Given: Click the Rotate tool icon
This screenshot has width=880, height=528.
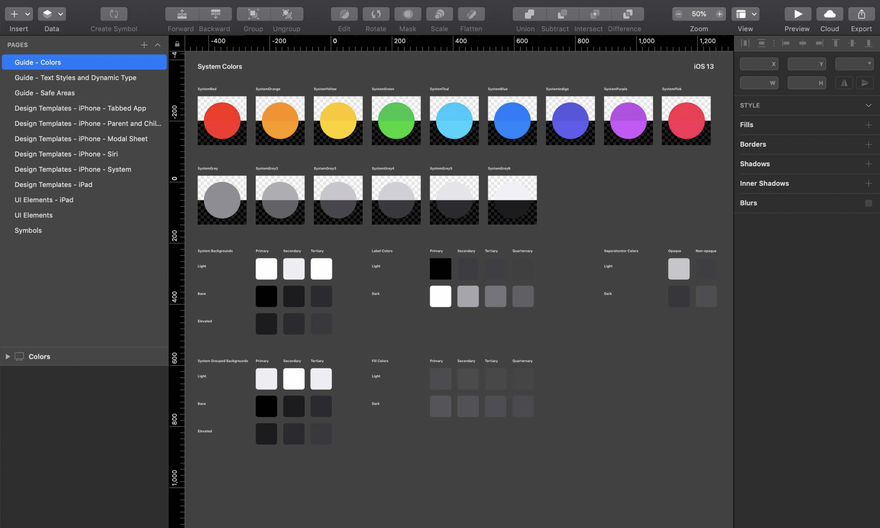Looking at the screenshot, I should (x=376, y=14).
